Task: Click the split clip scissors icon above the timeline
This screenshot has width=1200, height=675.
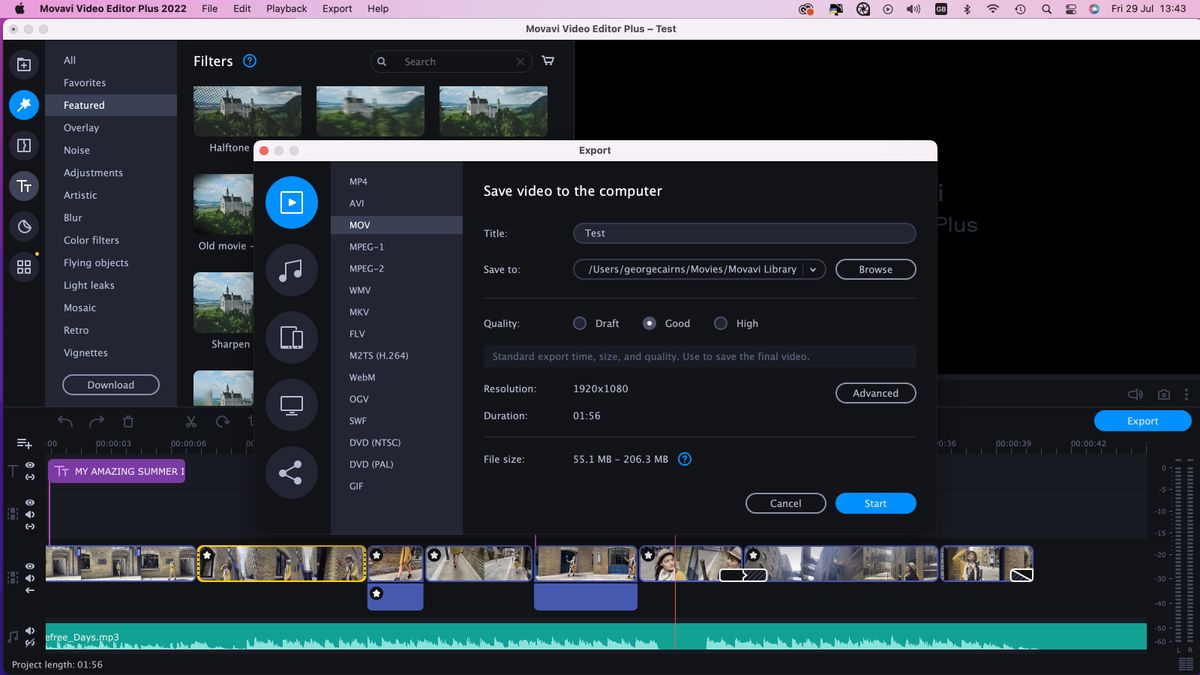Action: (x=190, y=423)
